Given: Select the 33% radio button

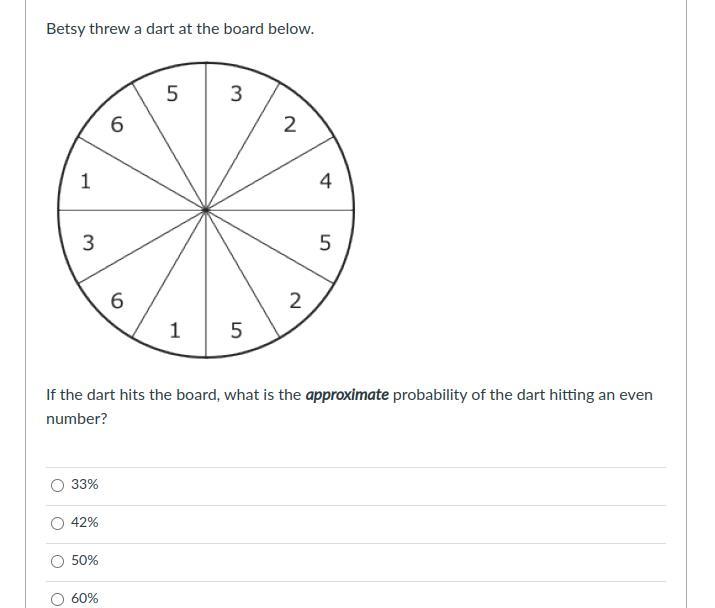Looking at the screenshot, I should click(58, 485).
